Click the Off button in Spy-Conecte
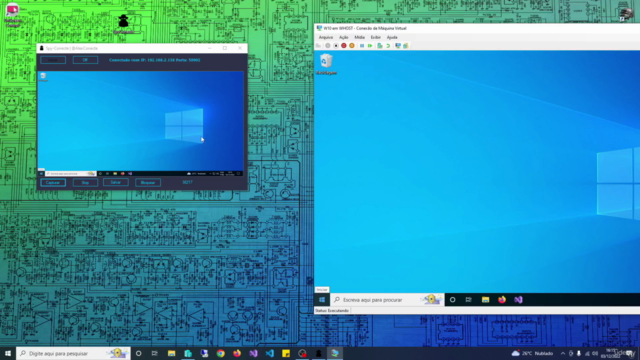The width and height of the screenshot is (640, 360). (85, 60)
